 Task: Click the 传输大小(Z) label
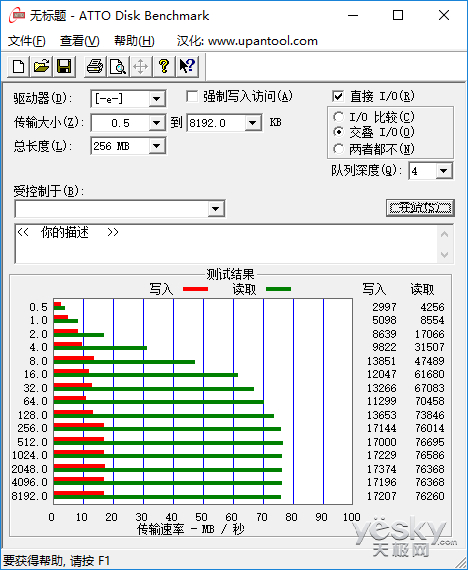click(49, 123)
